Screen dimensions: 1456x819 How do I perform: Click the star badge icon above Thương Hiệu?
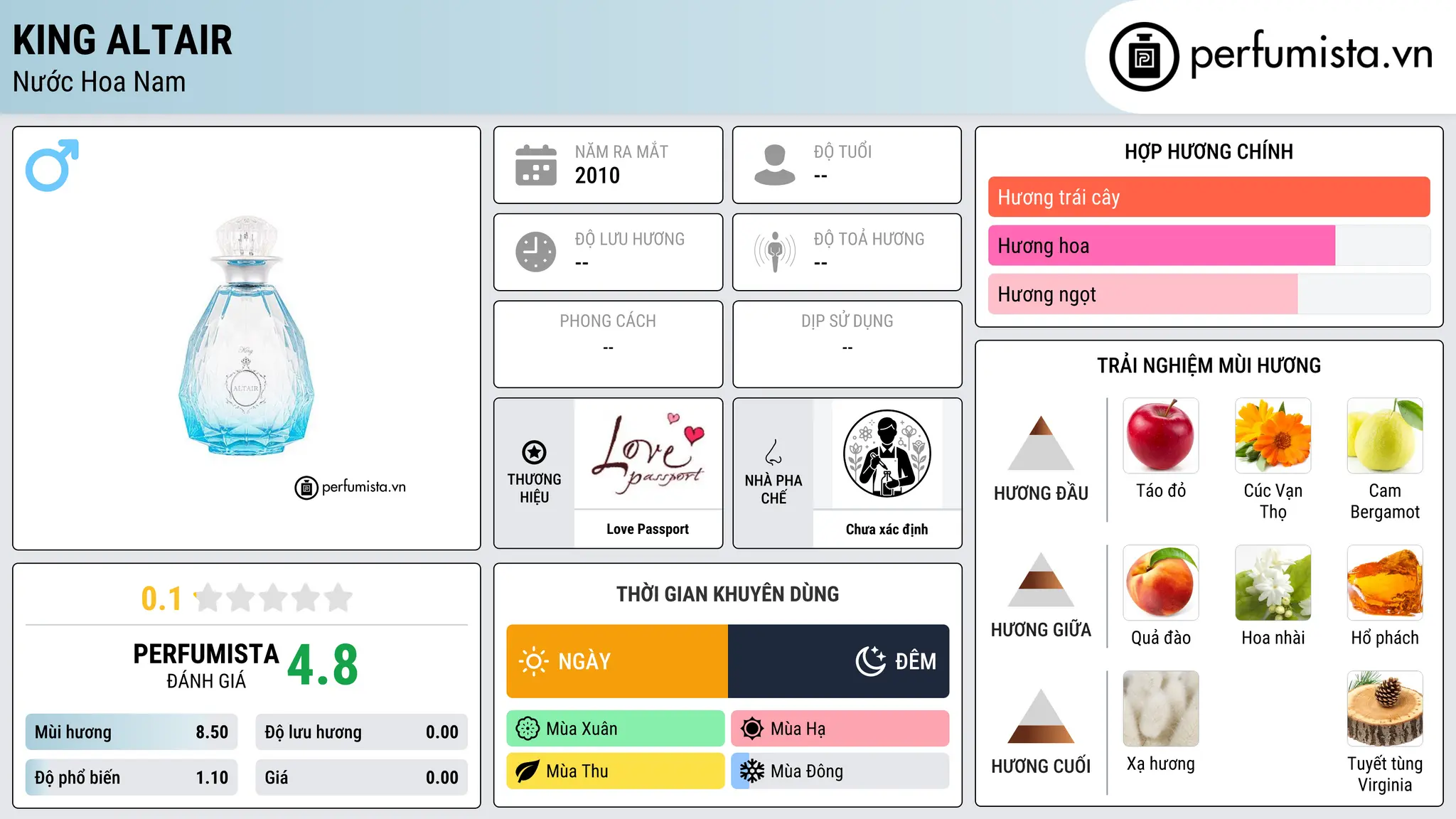point(534,452)
